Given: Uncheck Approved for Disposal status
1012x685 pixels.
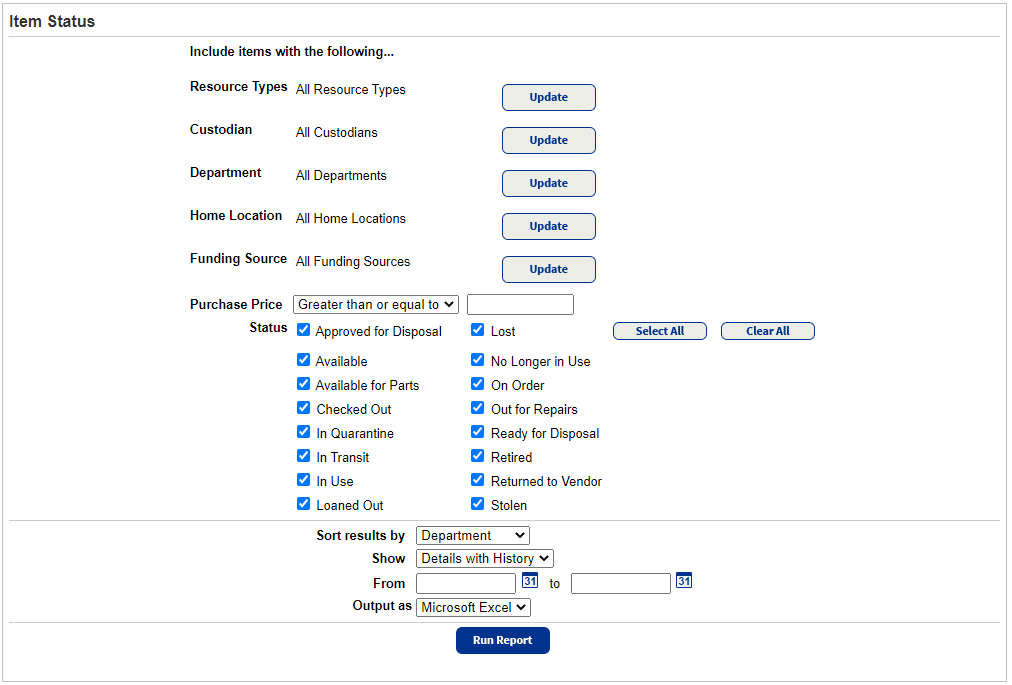Looking at the screenshot, I should pyautogui.click(x=304, y=330).
